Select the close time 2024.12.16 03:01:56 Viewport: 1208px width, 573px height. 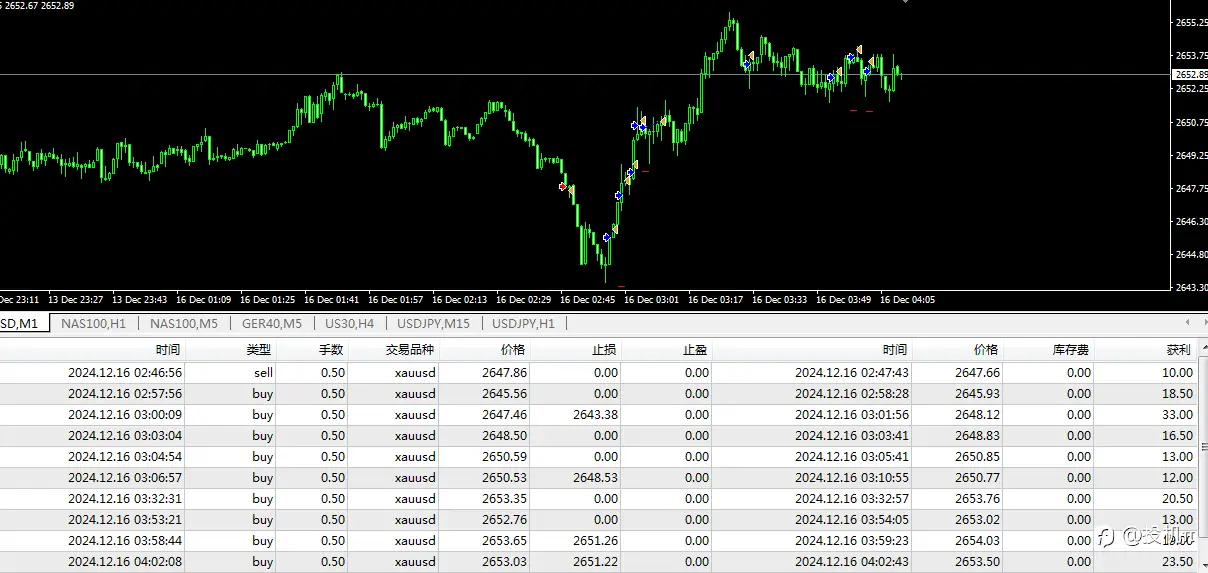click(852, 414)
